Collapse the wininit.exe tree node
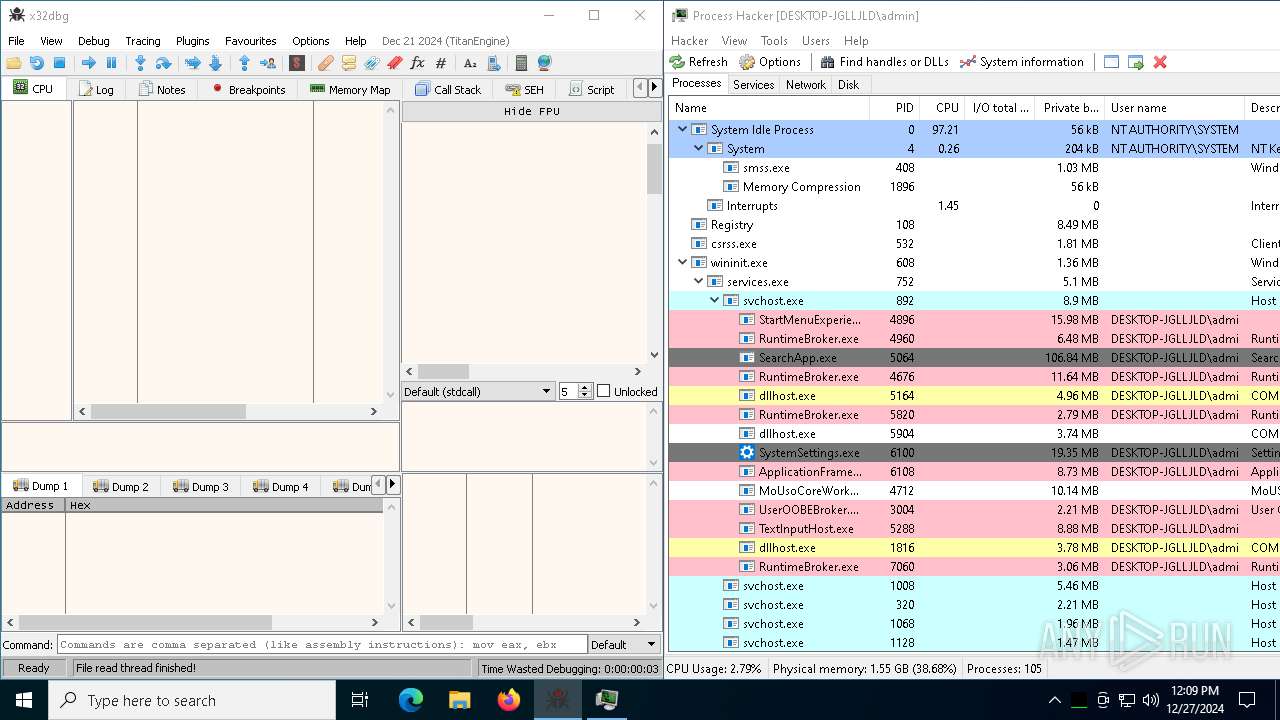This screenshot has width=1280, height=720. [683, 262]
